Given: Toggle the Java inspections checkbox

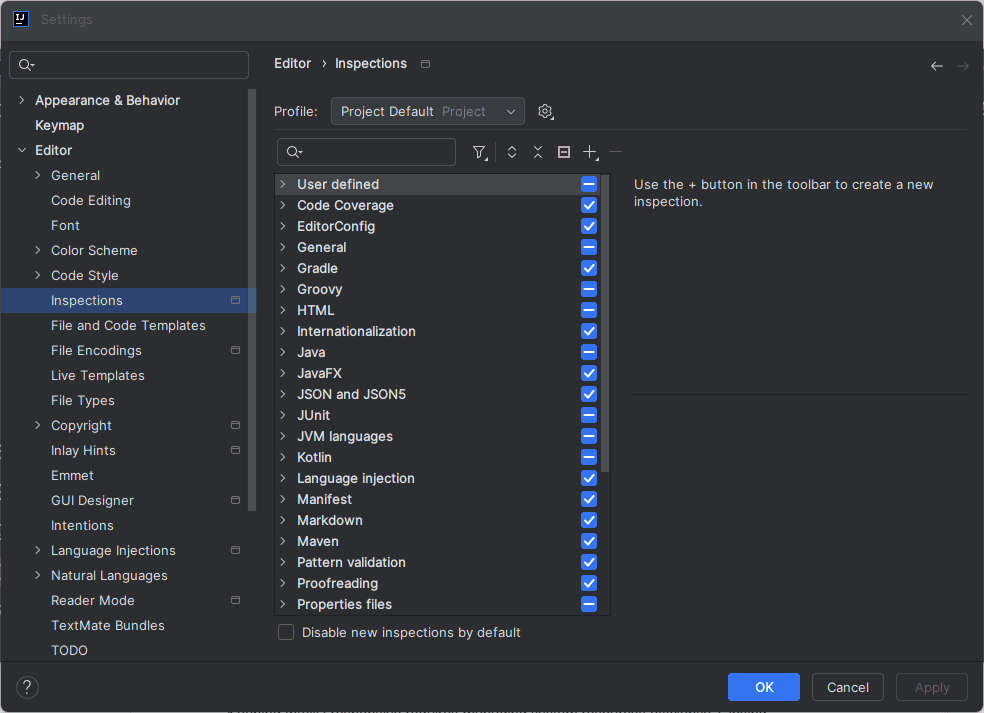Looking at the screenshot, I should (x=589, y=352).
